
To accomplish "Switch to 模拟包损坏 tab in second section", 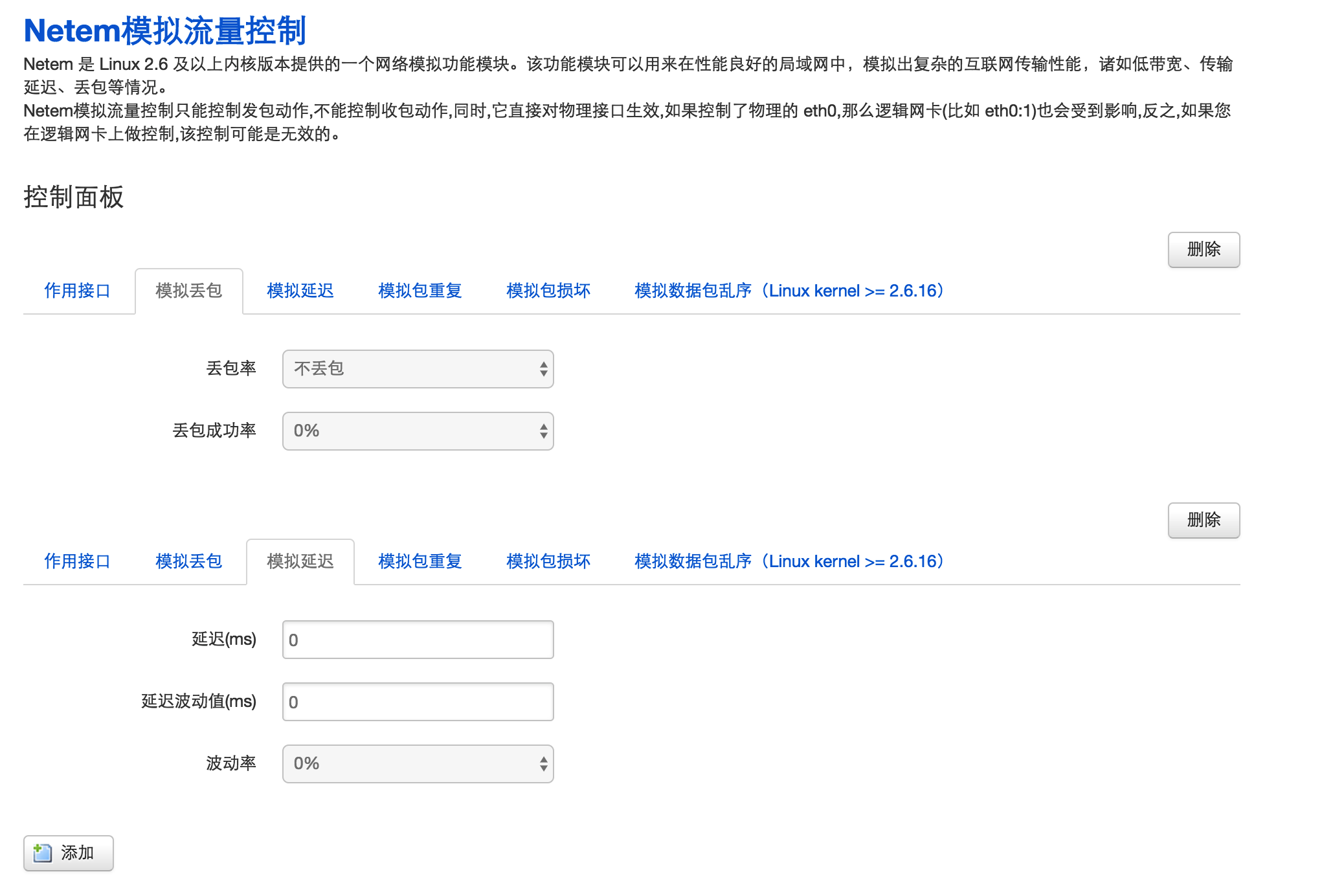I will (548, 561).
